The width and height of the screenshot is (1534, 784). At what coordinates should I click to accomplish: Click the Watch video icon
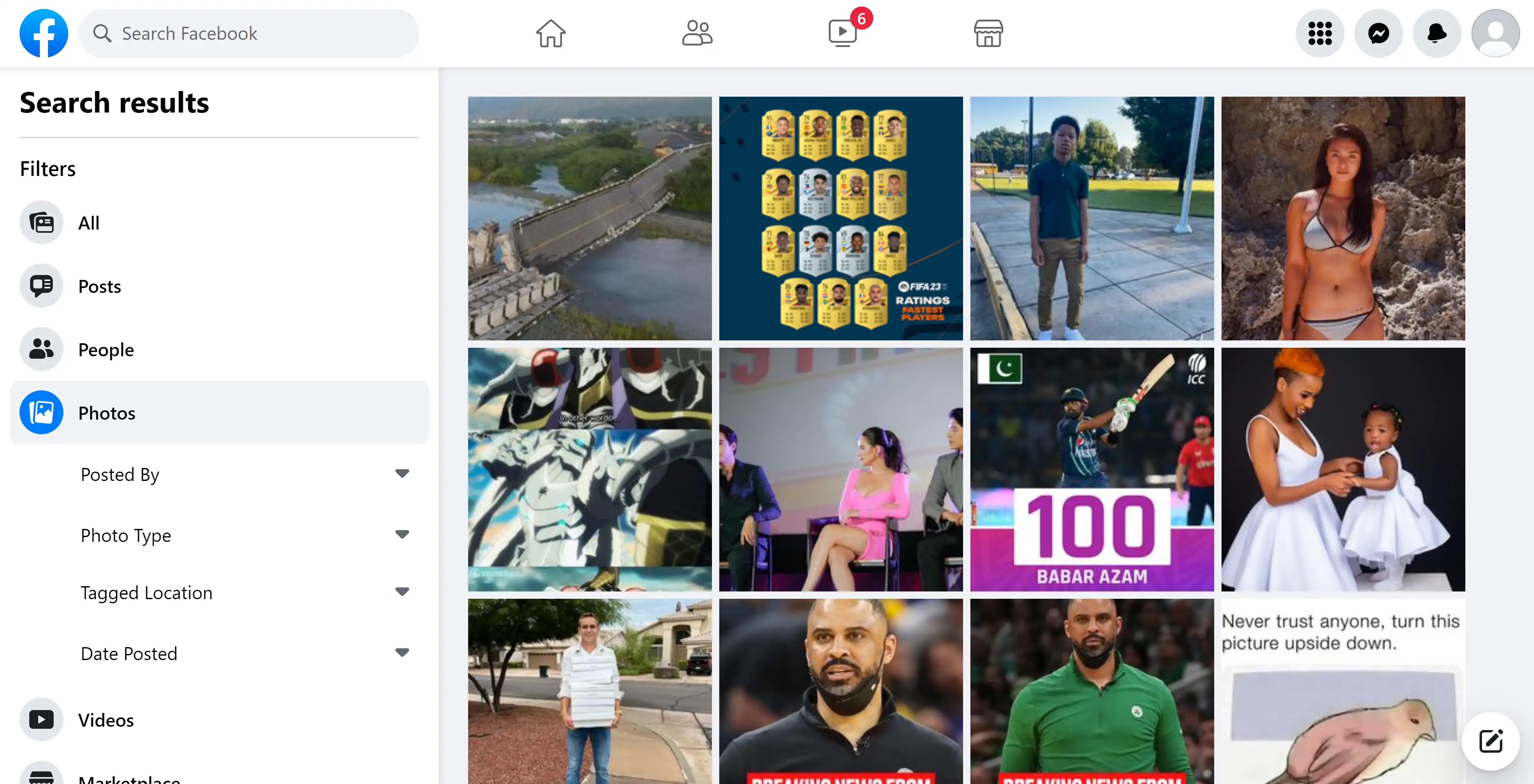[x=843, y=33]
